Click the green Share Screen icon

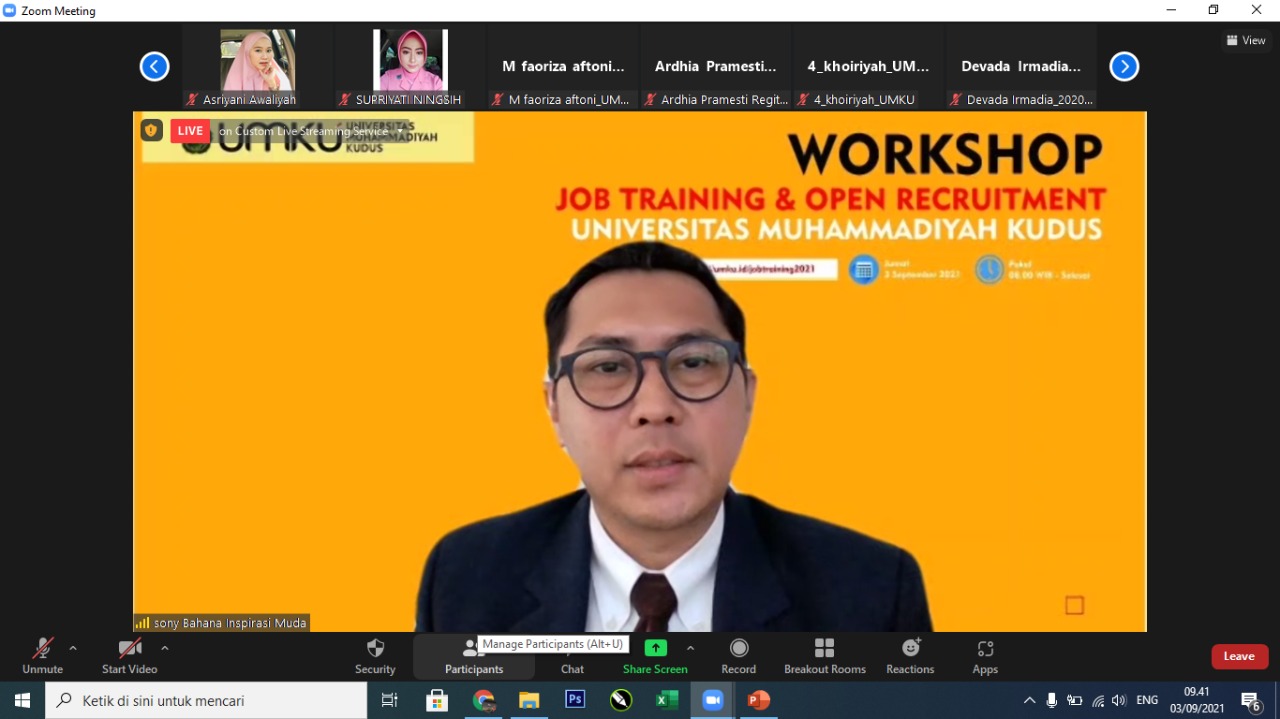click(x=655, y=648)
